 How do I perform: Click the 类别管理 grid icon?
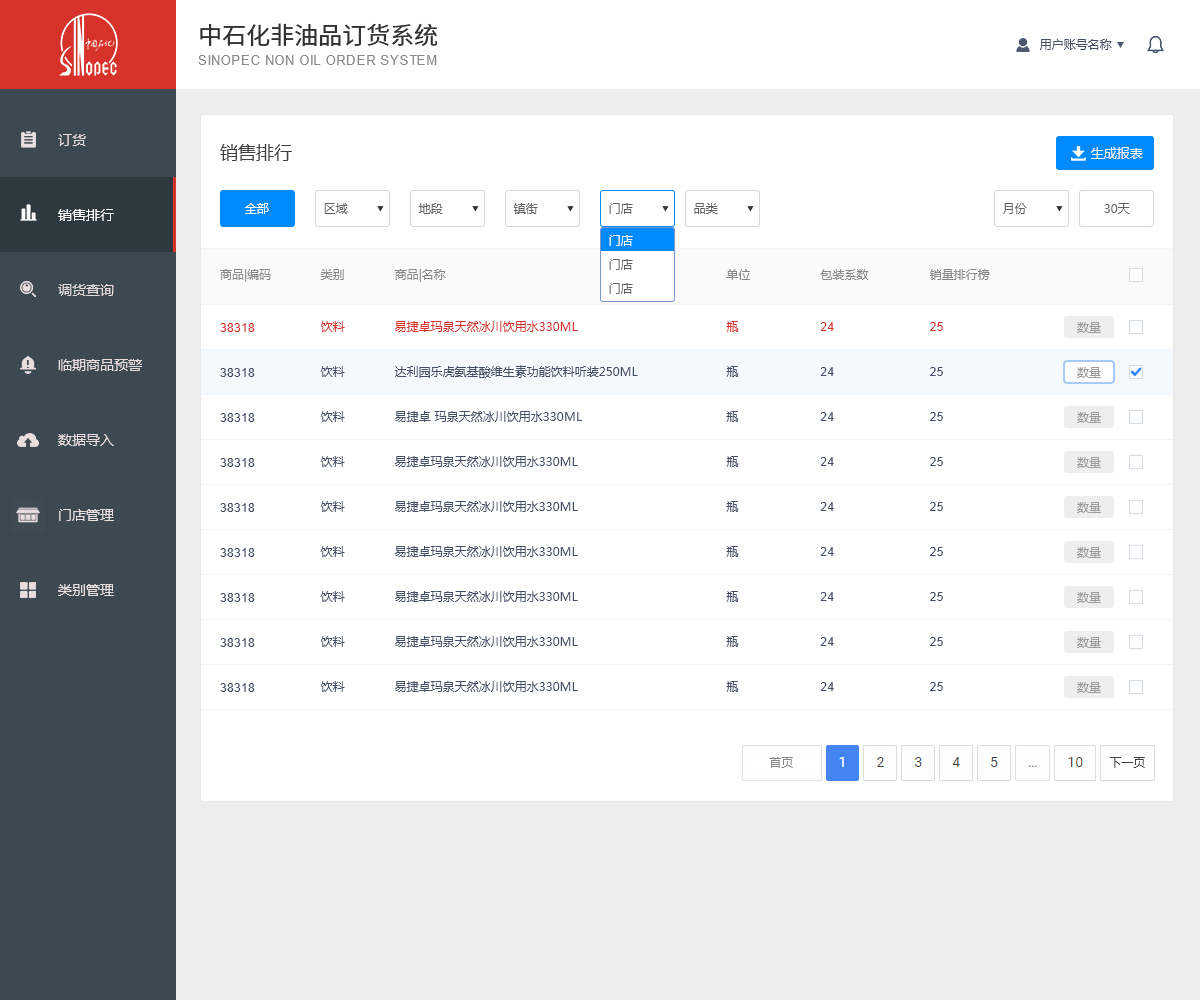(28, 590)
